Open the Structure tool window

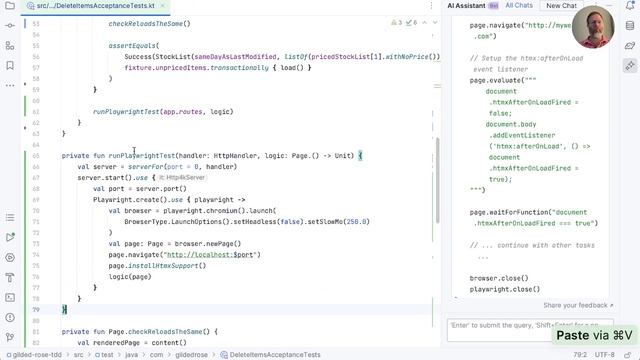coord(10,46)
